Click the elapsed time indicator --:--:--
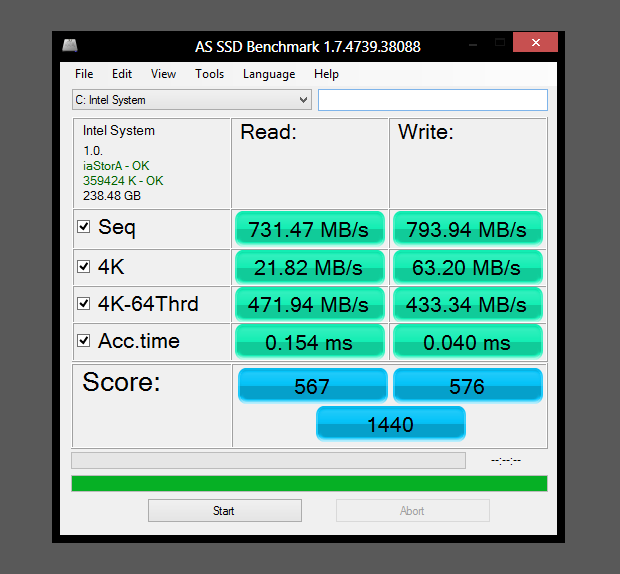Viewport: 620px width, 574px height. pos(506,461)
